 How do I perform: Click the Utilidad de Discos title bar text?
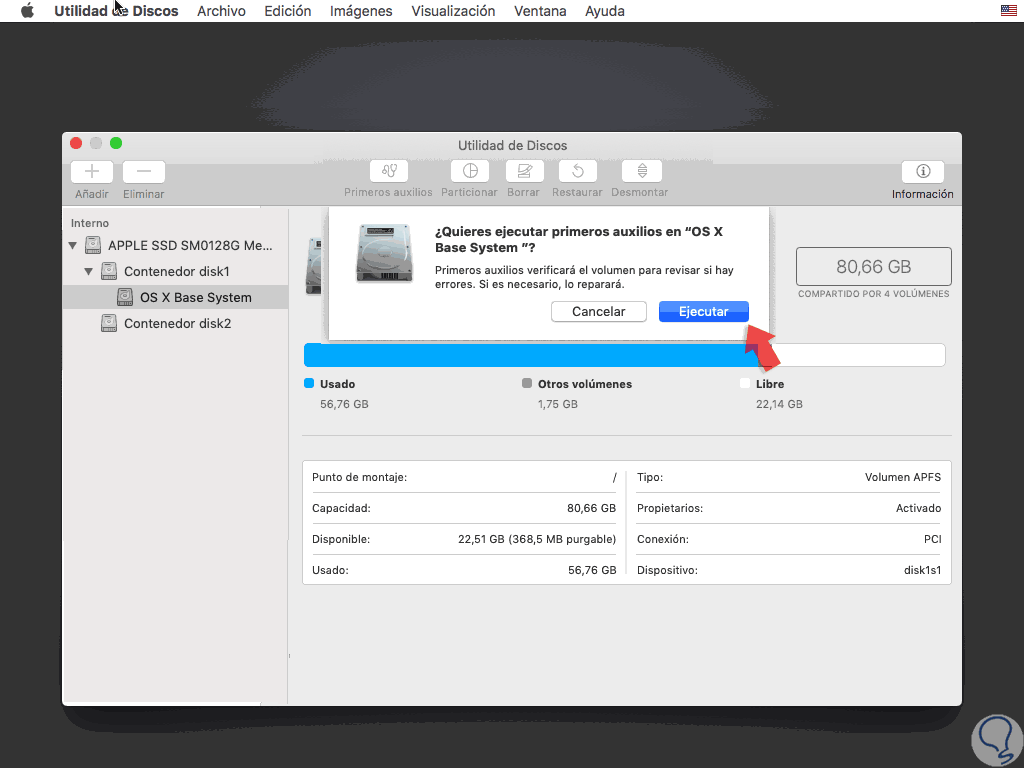(512, 146)
